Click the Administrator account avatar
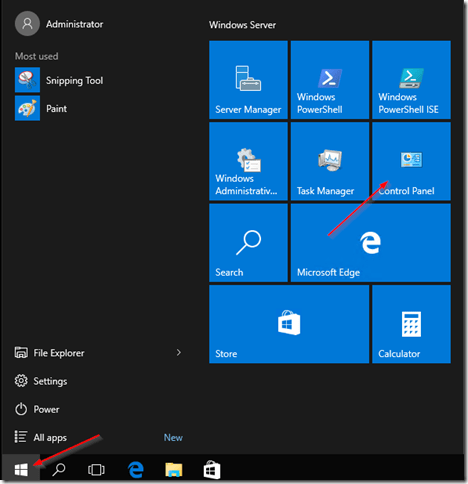The image size is (468, 484). pos(27,24)
